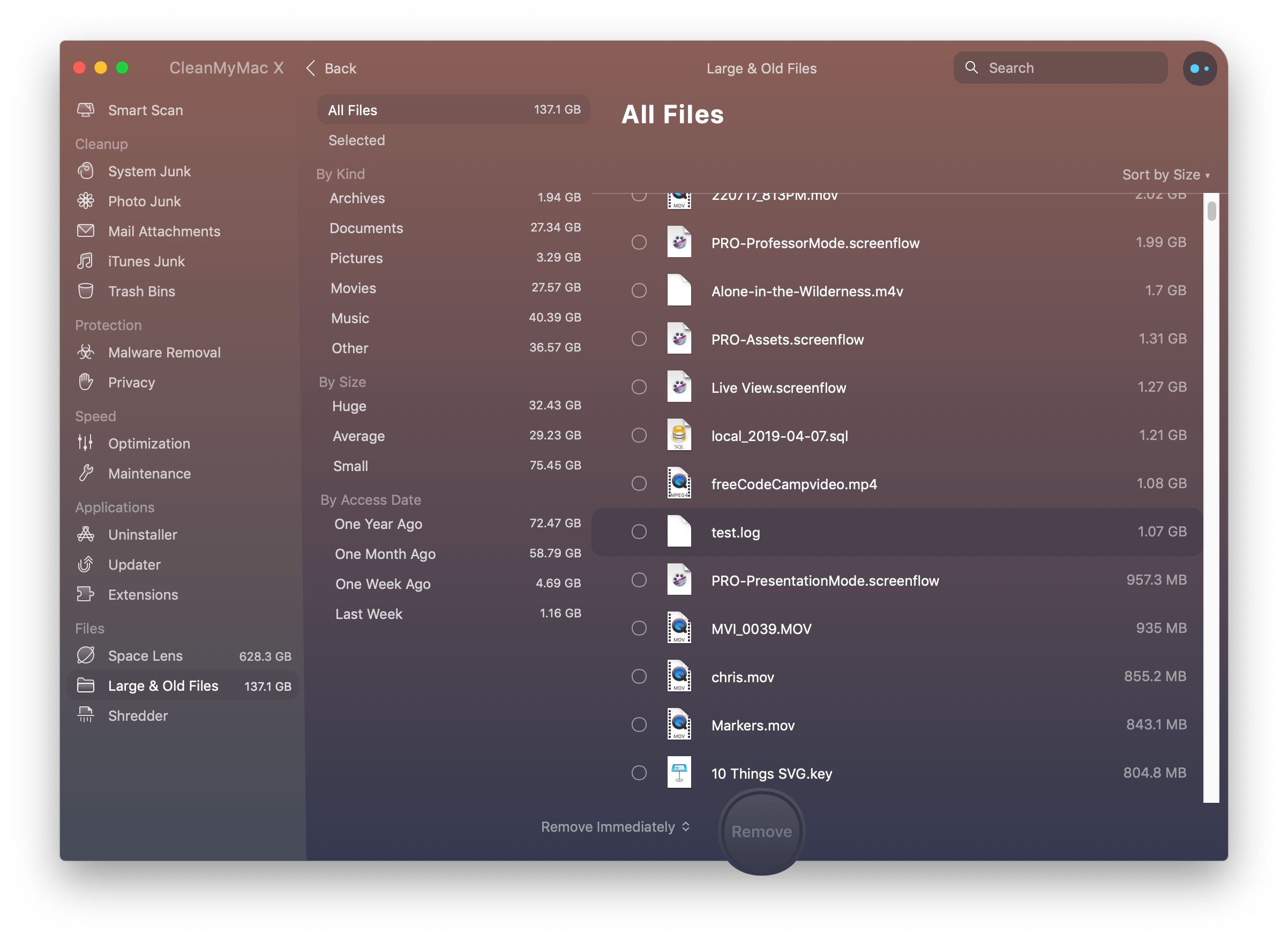This screenshot has width=1288, height=940.
Task: Click the file list vertical scrollbar
Action: tap(1212, 212)
